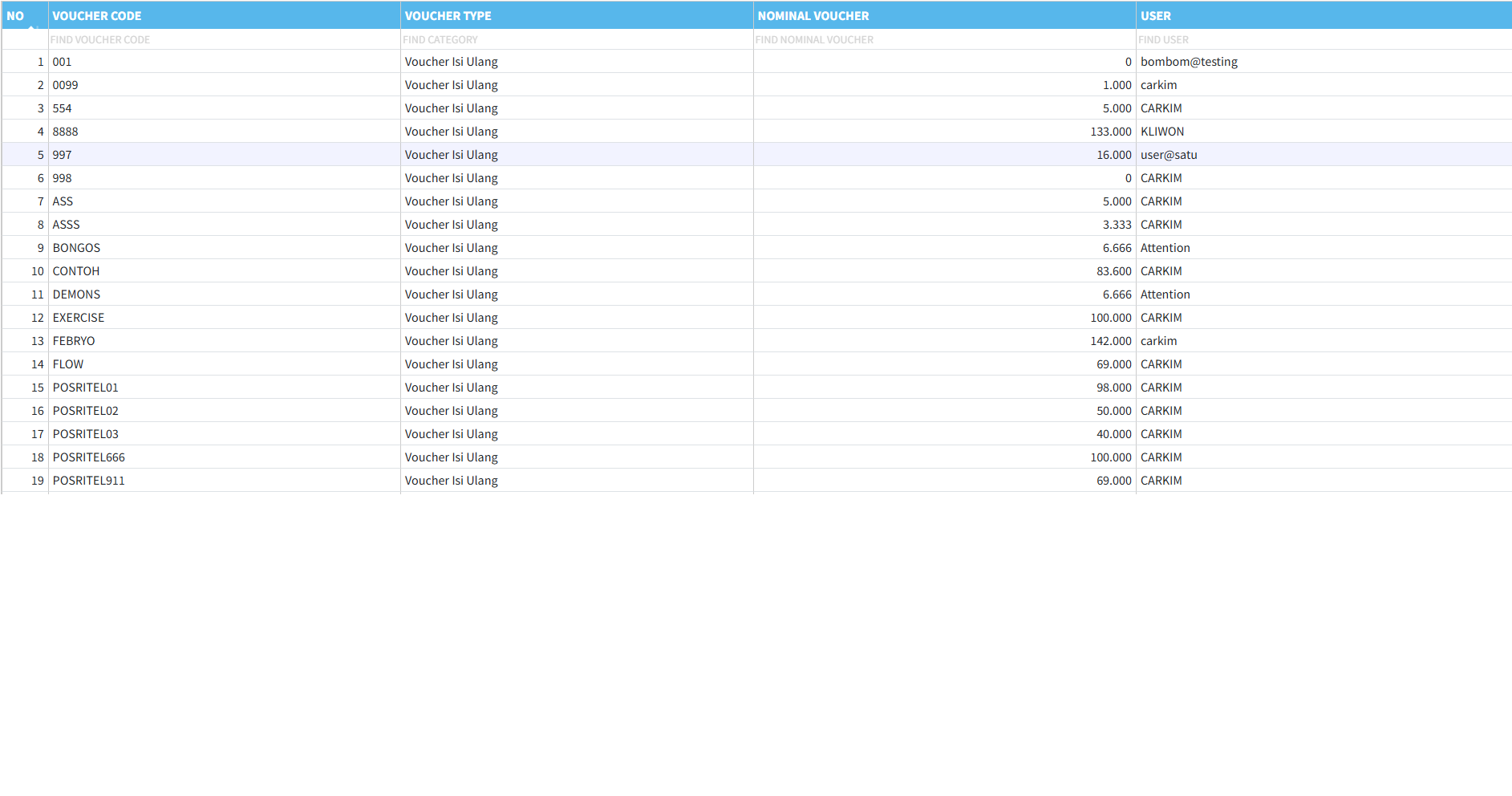Click carkim user in FEBRYO row
The height and width of the screenshot is (796, 1512).
[1159, 341]
